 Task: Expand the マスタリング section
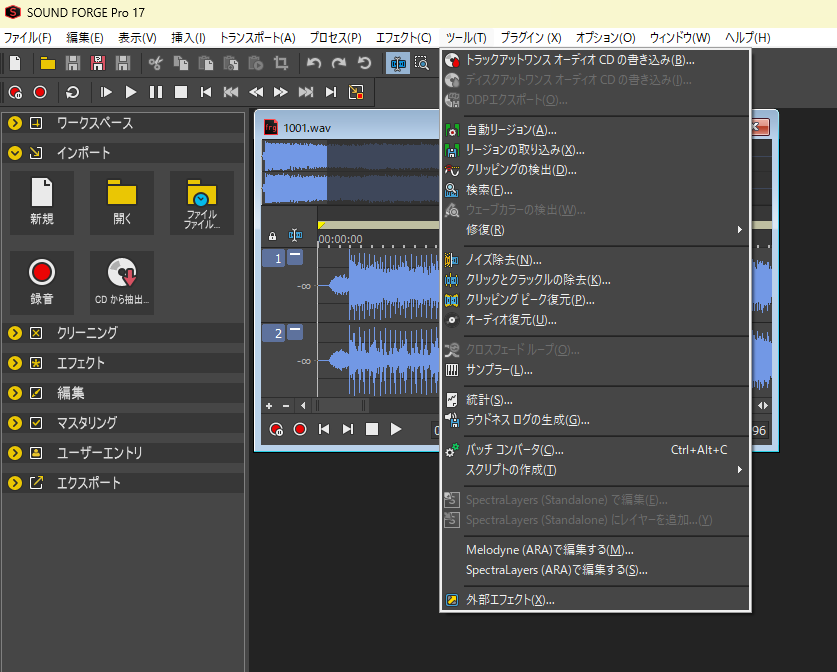15,423
